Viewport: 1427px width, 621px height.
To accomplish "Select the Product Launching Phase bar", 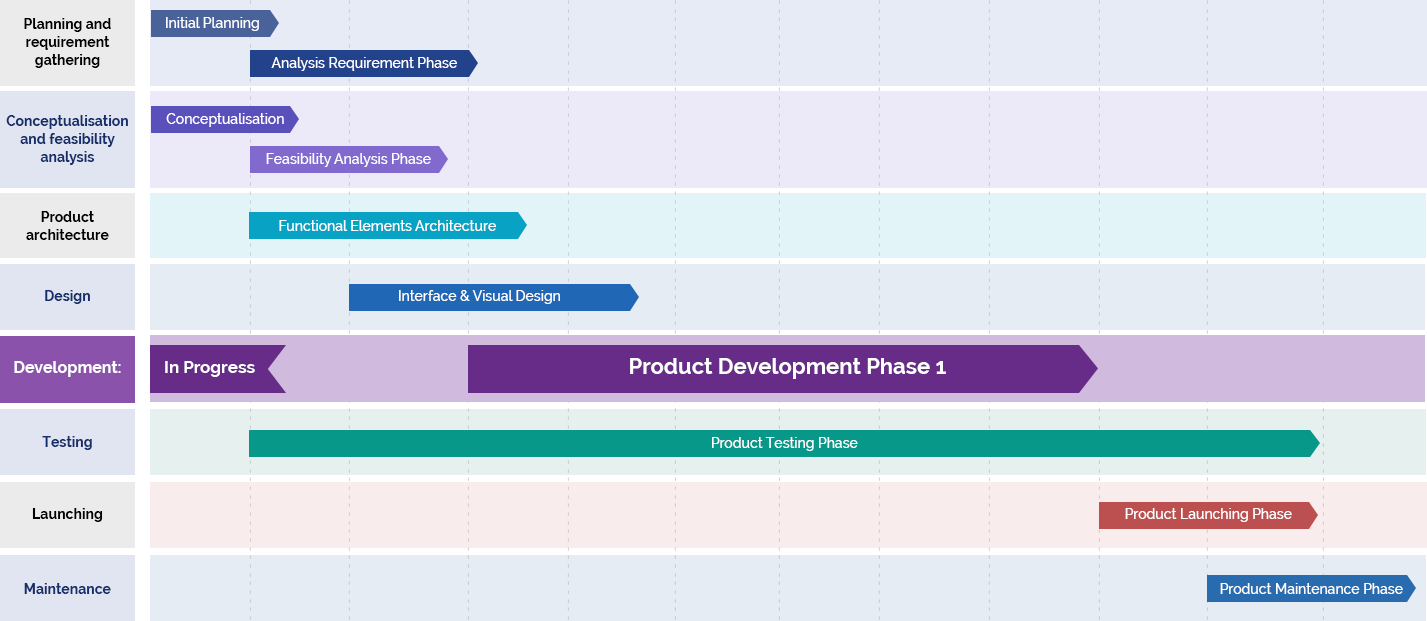I will (1205, 514).
